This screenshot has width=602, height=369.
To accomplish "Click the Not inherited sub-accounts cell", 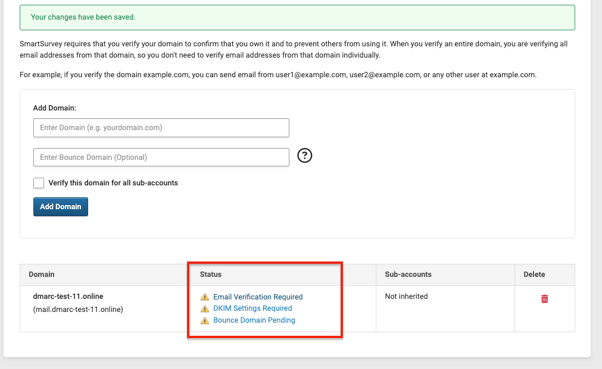I will coord(406,296).
